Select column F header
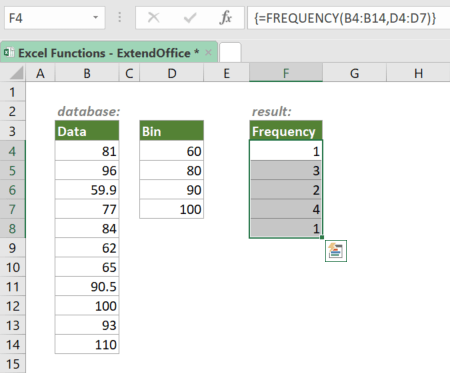 click(x=286, y=73)
